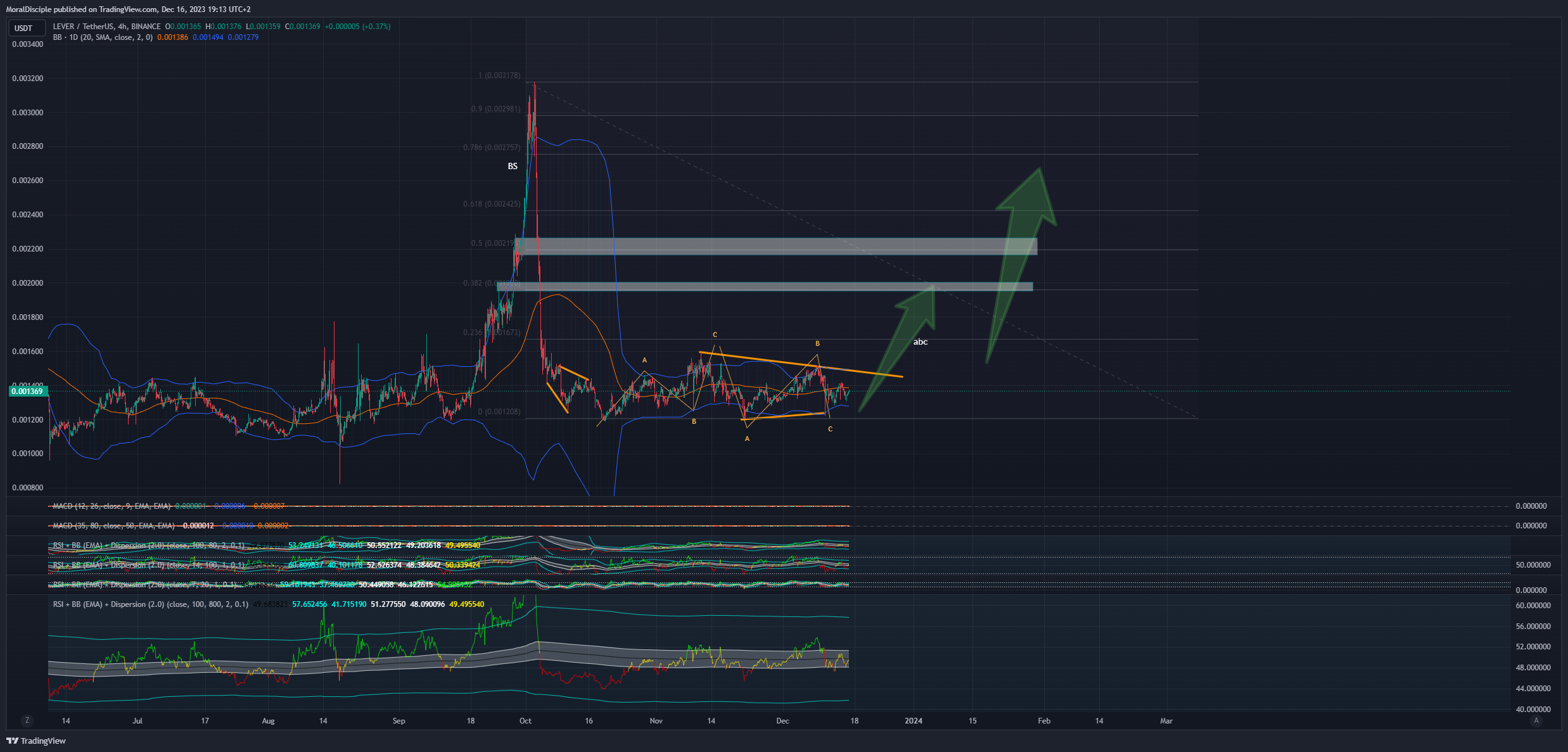This screenshot has width=1568, height=752.
Task: Click the 0.003400 price axis label
Action: (28, 44)
